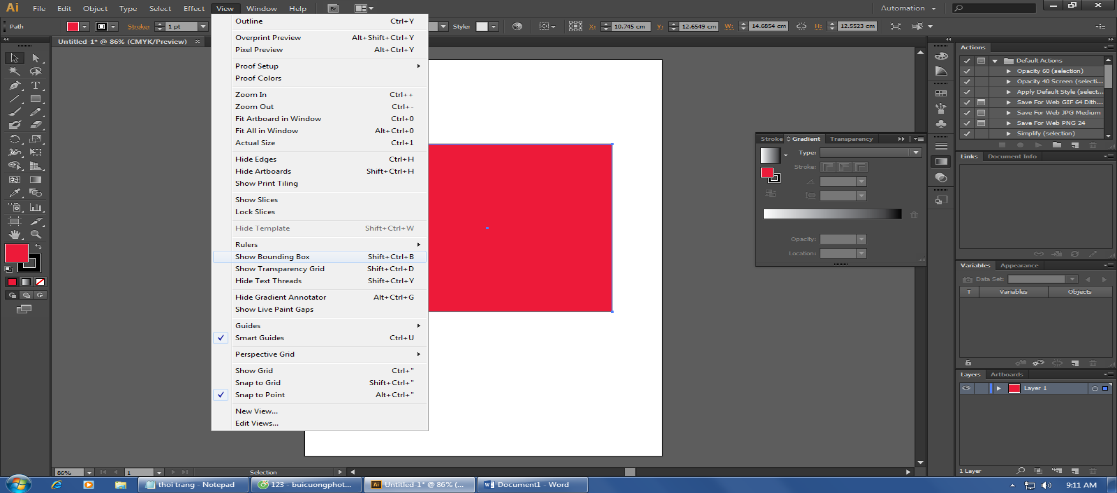Select the Line Segment tool
This screenshot has height=493, width=1117.
pos(14,99)
